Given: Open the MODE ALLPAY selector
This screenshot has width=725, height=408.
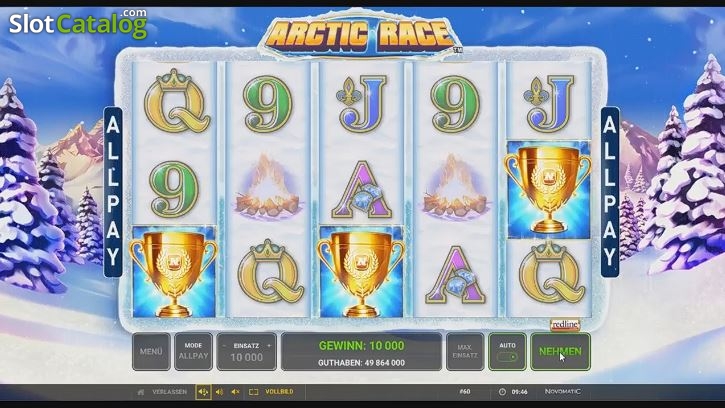Looking at the screenshot, I should click(193, 352).
